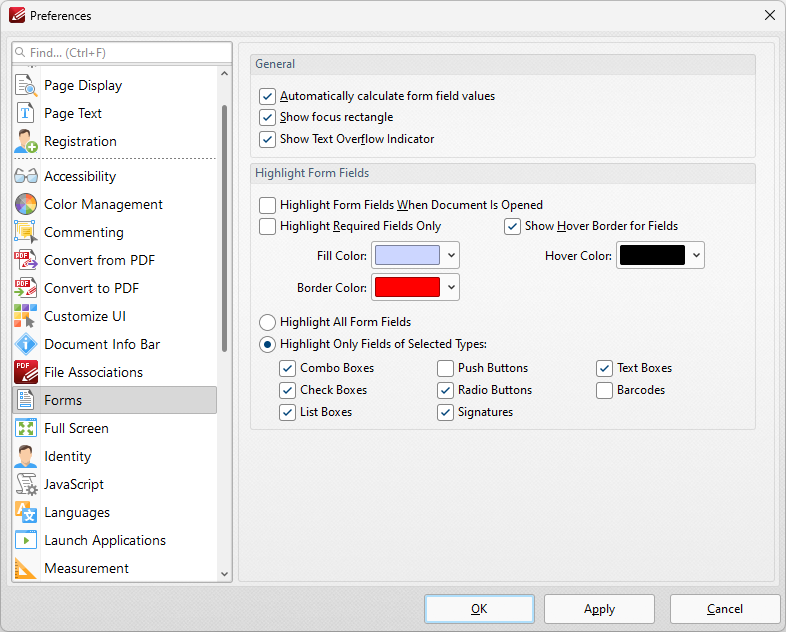Open Accessibility preferences category
The image size is (786, 632).
(115, 176)
